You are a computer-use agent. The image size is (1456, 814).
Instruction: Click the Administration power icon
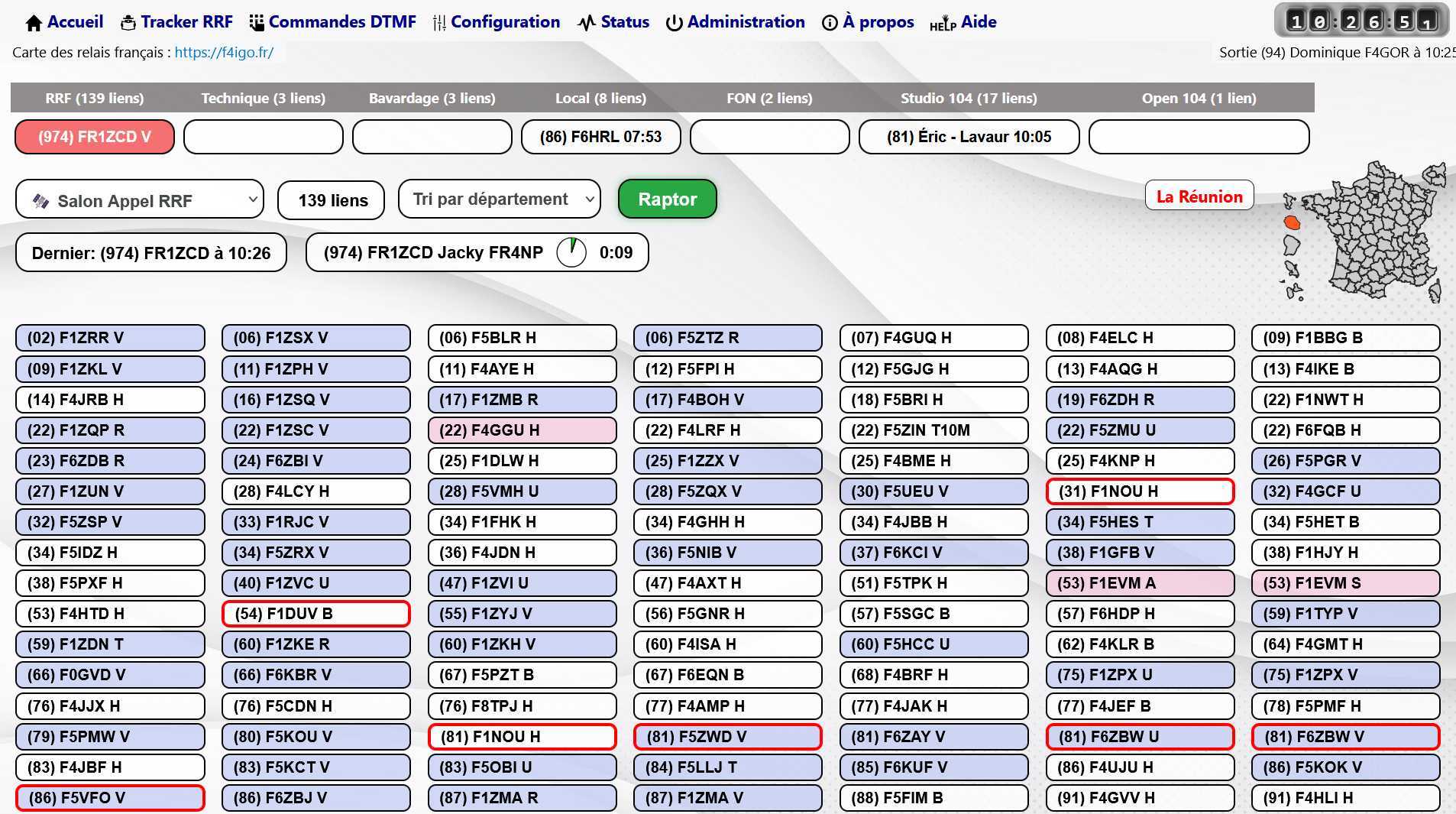tap(674, 23)
